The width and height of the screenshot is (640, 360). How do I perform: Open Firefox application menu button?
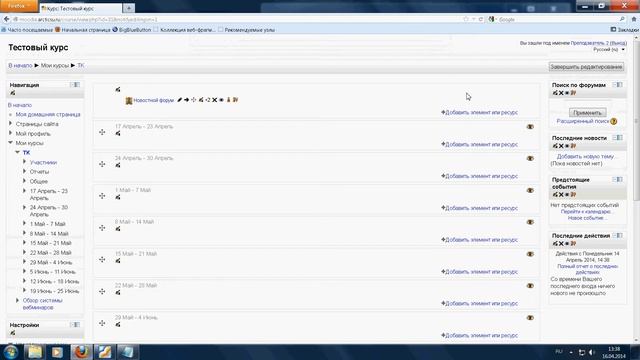(x=18, y=6)
